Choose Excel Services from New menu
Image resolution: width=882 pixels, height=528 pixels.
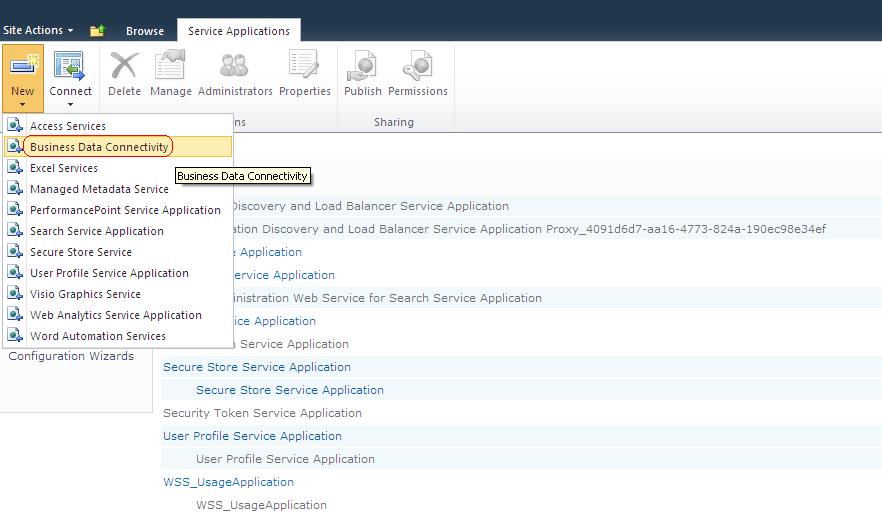point(118,168)
